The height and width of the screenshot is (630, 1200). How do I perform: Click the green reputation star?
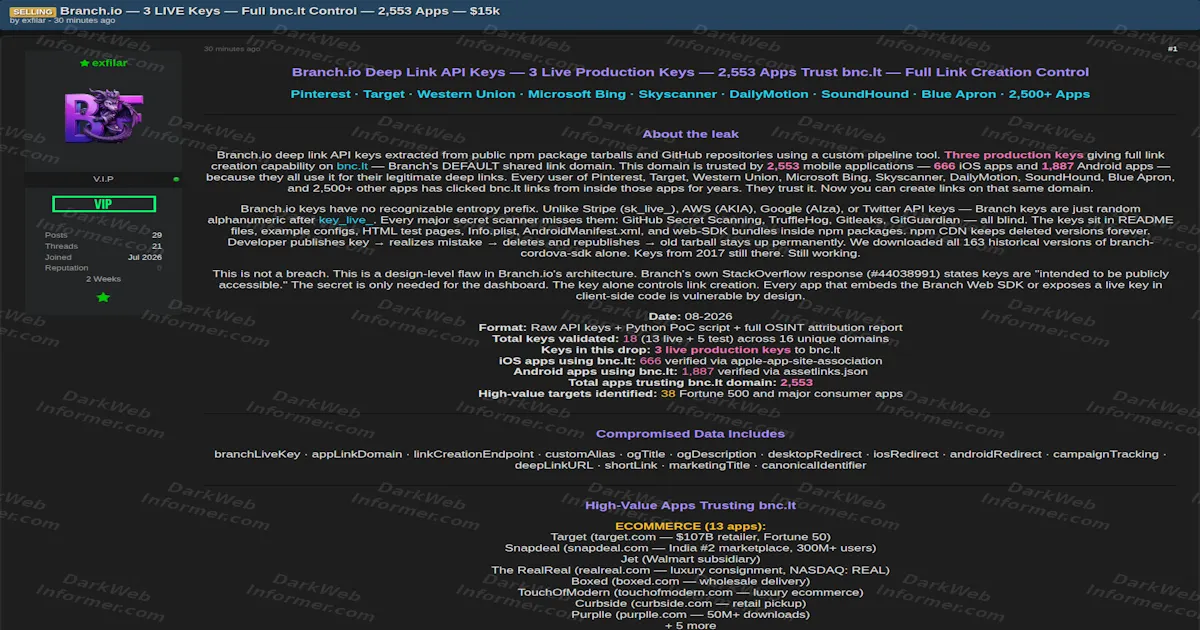[x=103, y=297]
